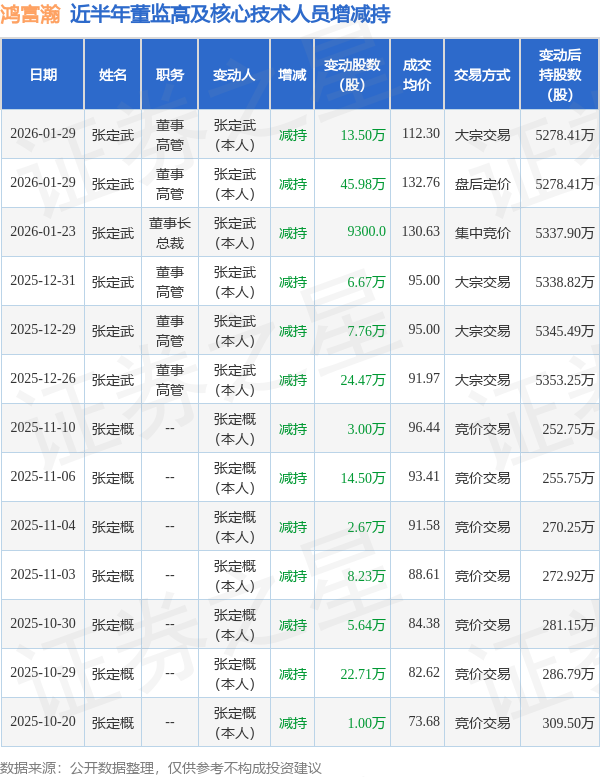Click the date 2025-11-03

(x=43, y=575)
